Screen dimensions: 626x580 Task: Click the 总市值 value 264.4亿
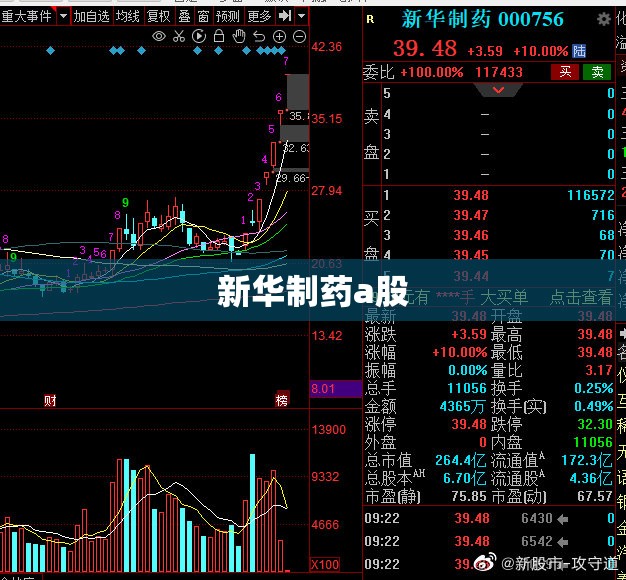460,461
